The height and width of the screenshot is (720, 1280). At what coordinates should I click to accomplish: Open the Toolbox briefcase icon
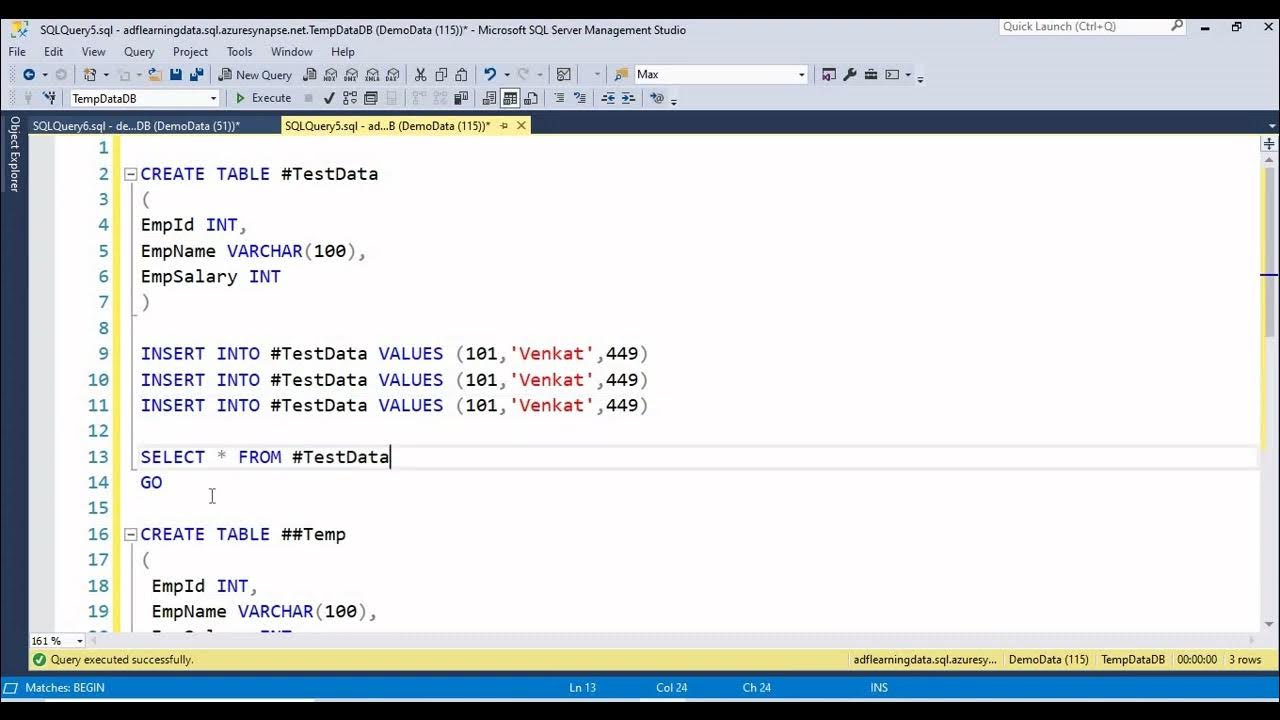[x=871, y=74]
